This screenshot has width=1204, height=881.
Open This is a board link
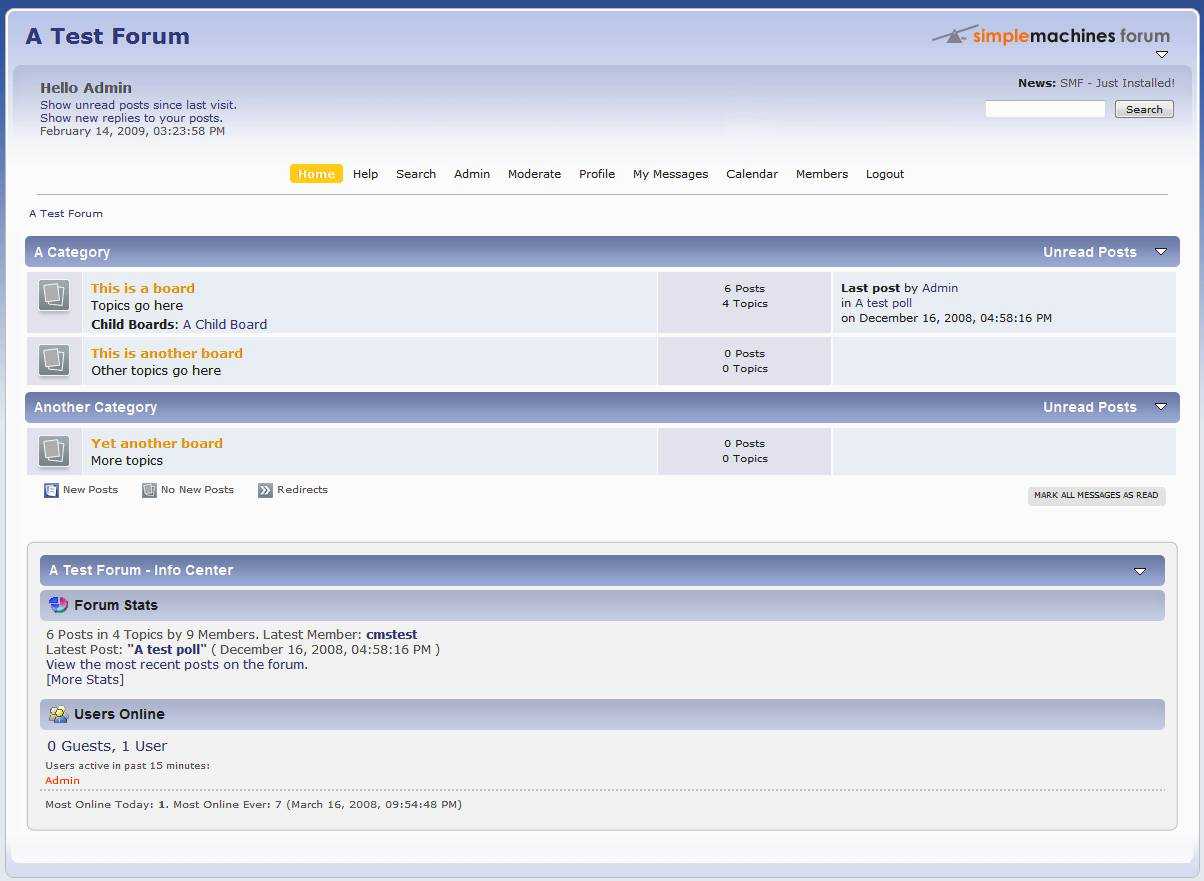pos(143,288)
